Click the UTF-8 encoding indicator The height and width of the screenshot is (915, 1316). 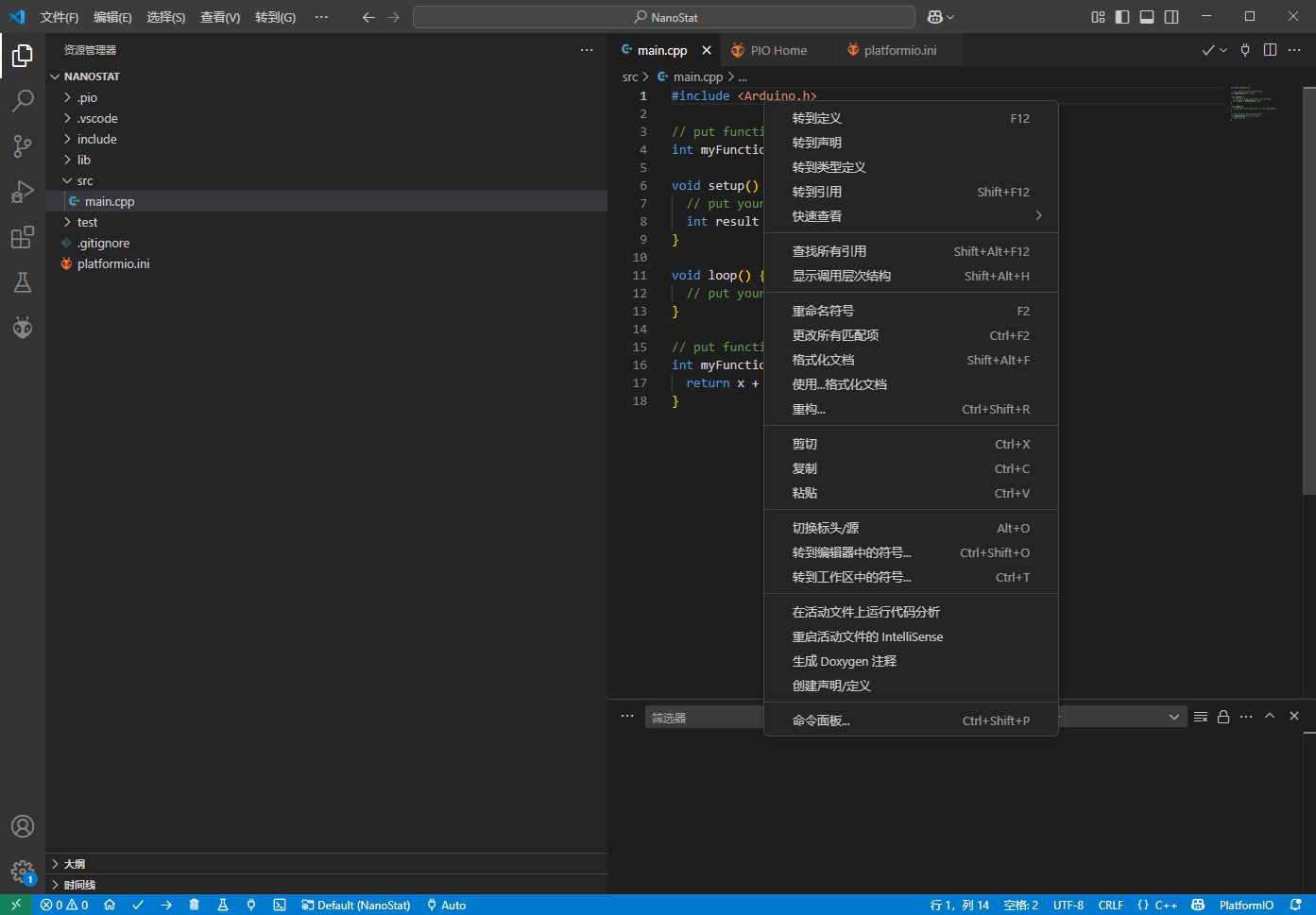pyautogui.click(x=1068, y=905)
